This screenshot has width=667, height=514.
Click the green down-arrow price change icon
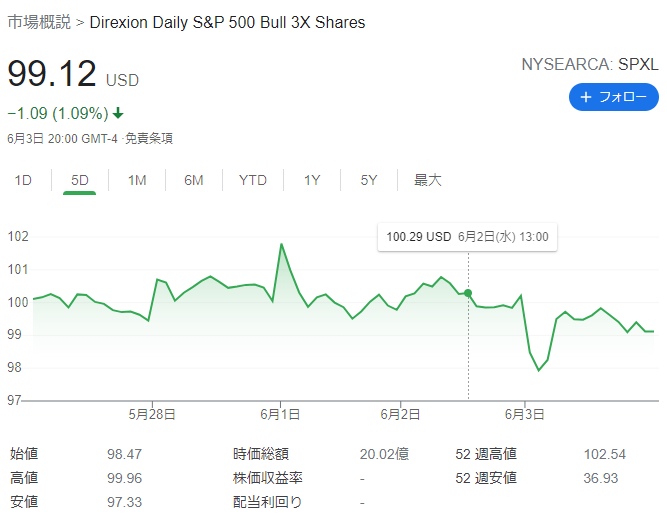point(118,113)
